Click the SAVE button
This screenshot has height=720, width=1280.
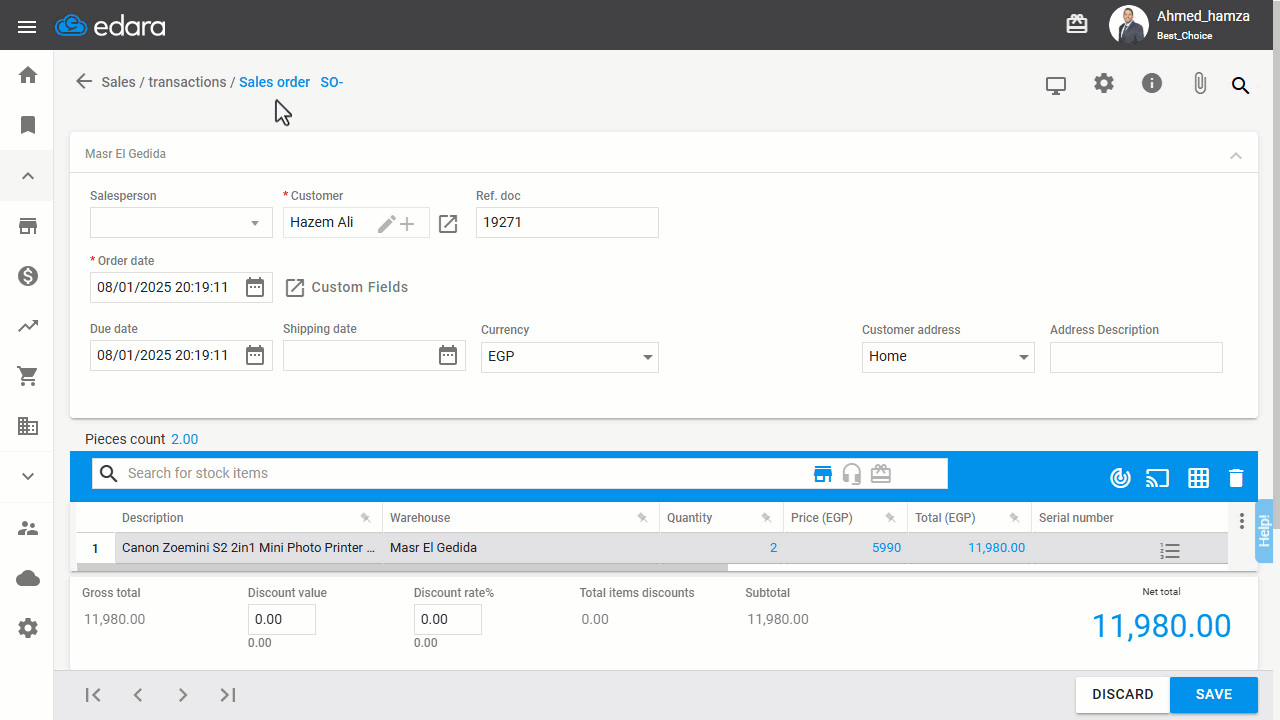pos(1214,695)
